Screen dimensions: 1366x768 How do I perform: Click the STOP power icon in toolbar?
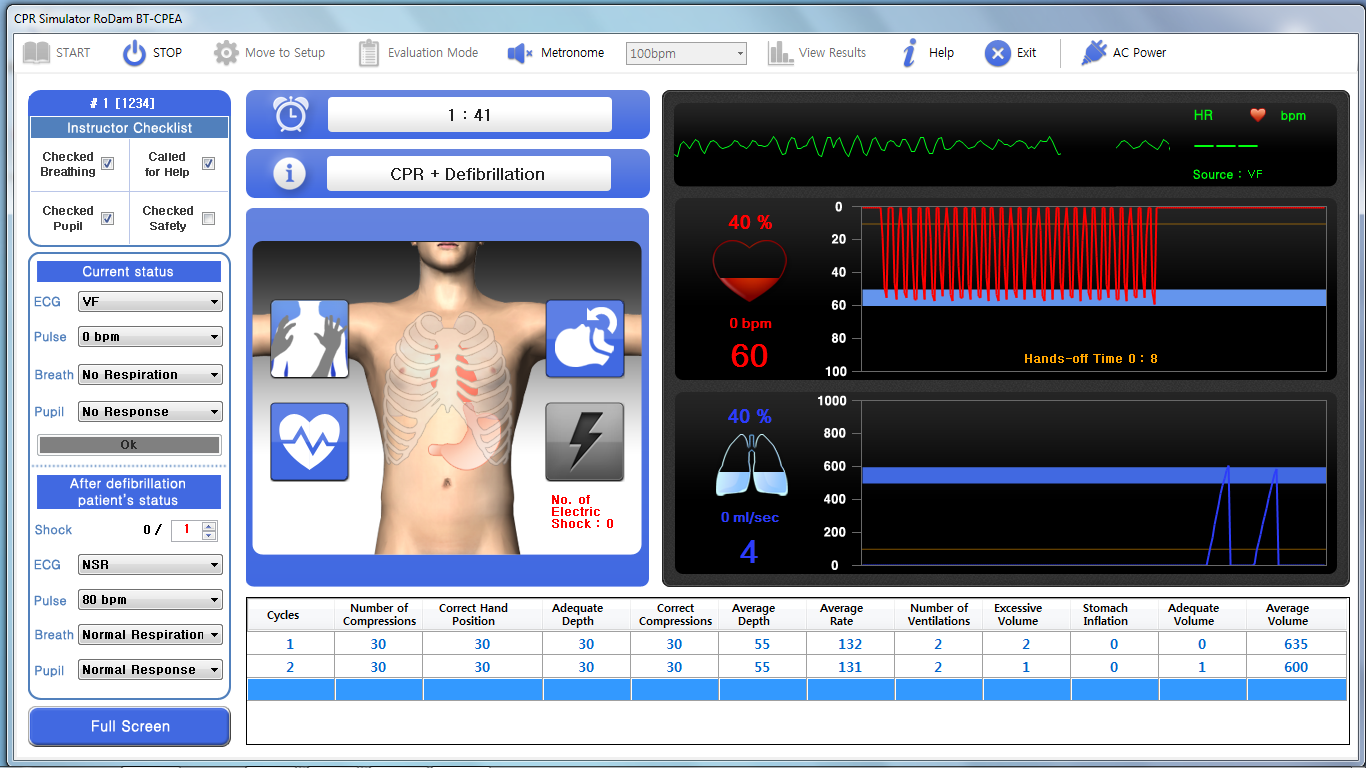(x=134, y=53)
